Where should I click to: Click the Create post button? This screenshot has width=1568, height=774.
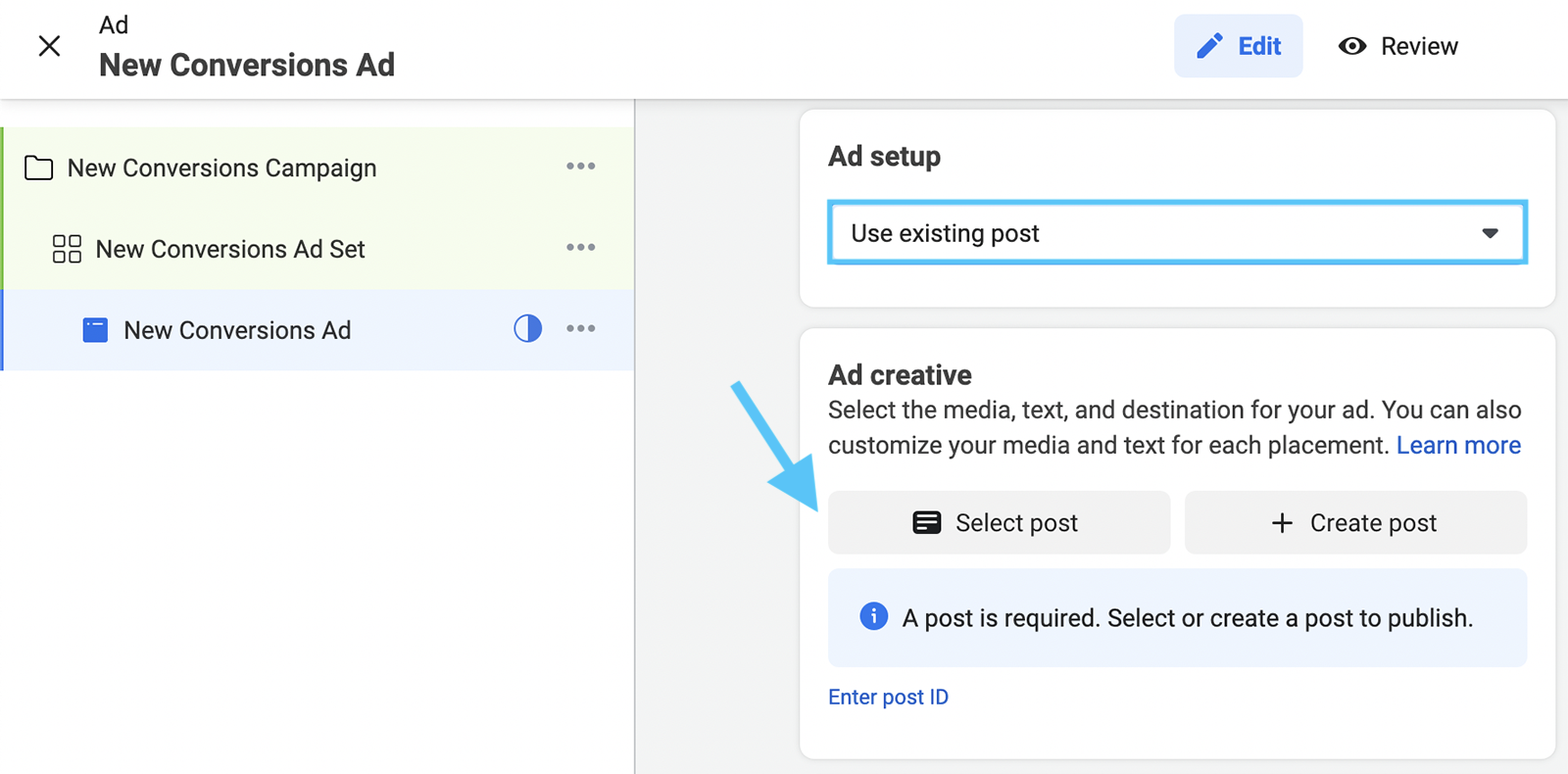coord(1355,522)
